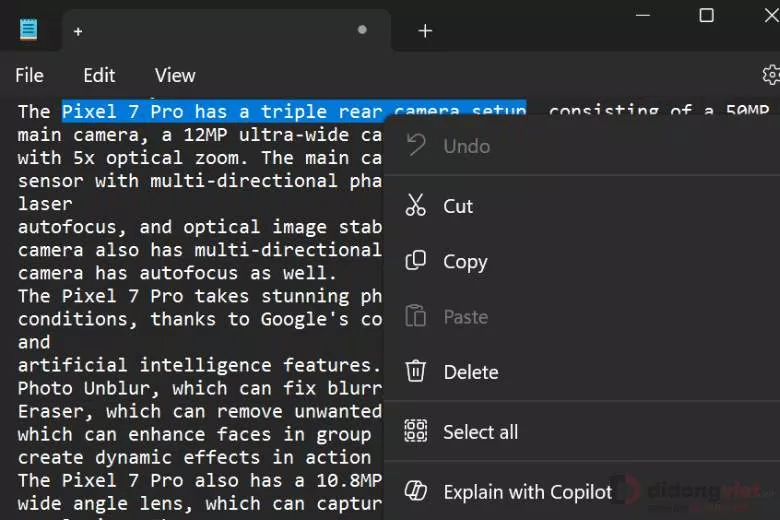Open the File menu
Viewport: 780px width, 520px height.
pyautogui.click(x=29, y=75)
